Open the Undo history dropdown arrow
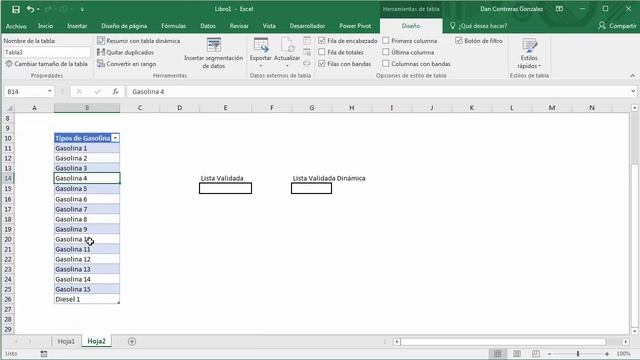 pyautogui.click(x=38, y=9)
